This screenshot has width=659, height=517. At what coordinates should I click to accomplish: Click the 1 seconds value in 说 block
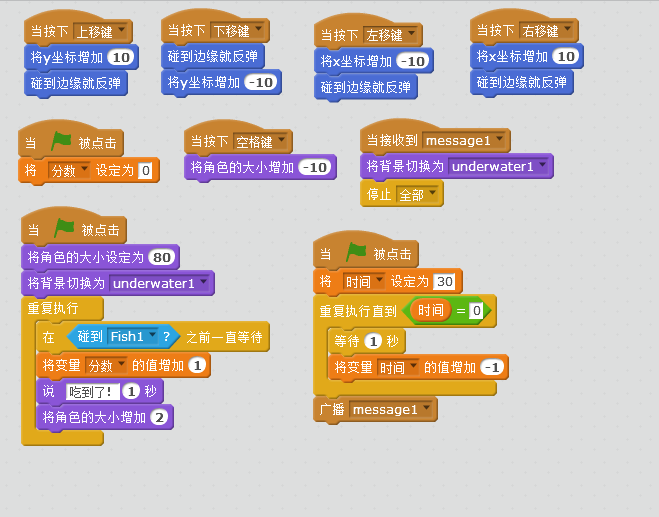tap(131, 392)
